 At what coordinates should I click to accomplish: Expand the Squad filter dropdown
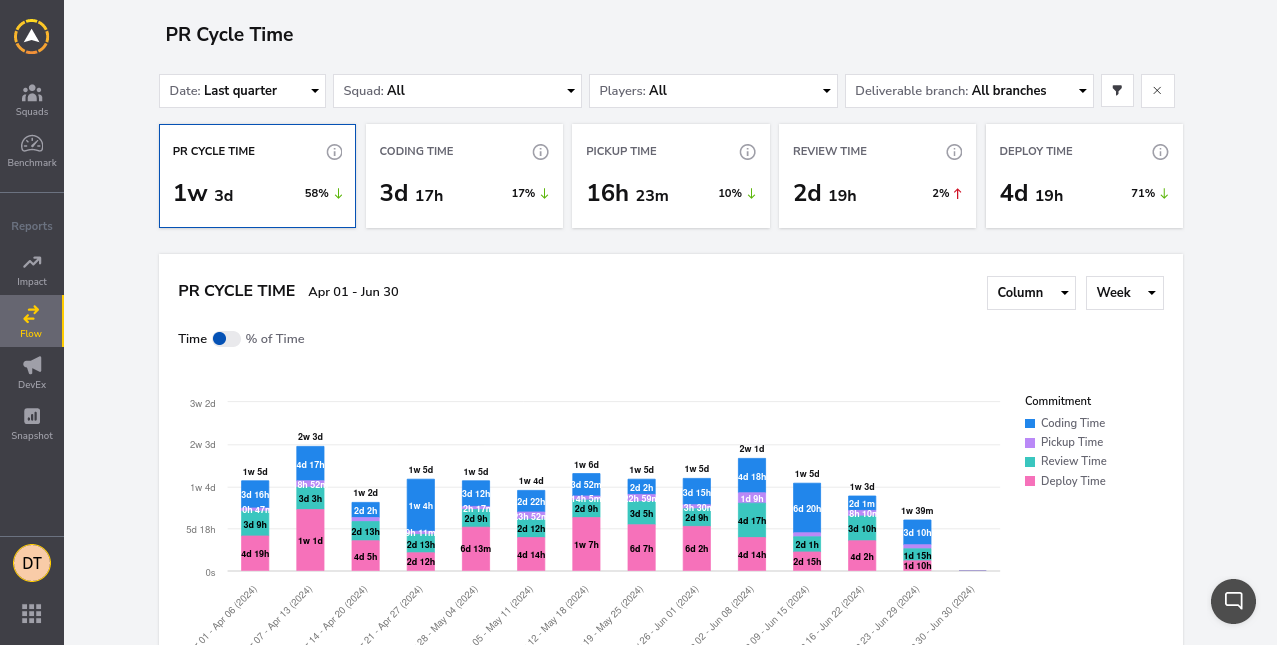pos(458,90)
